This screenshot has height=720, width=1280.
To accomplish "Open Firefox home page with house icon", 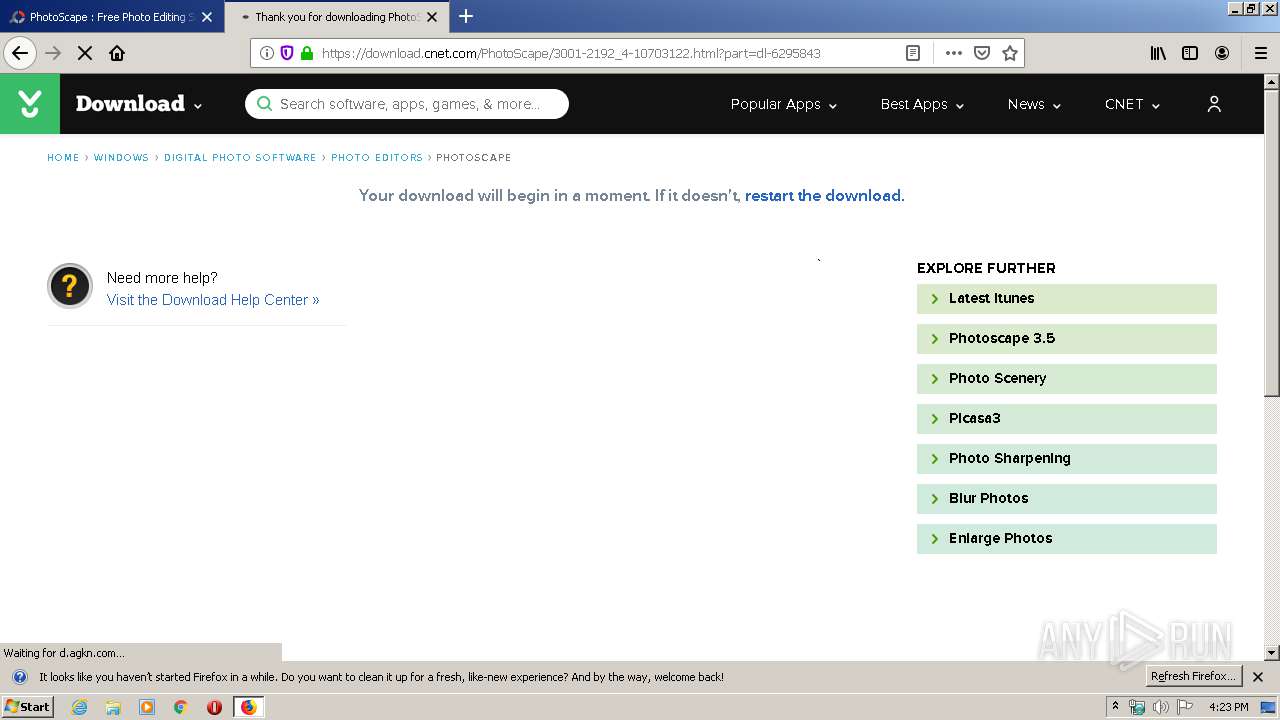I will [117, 53].
